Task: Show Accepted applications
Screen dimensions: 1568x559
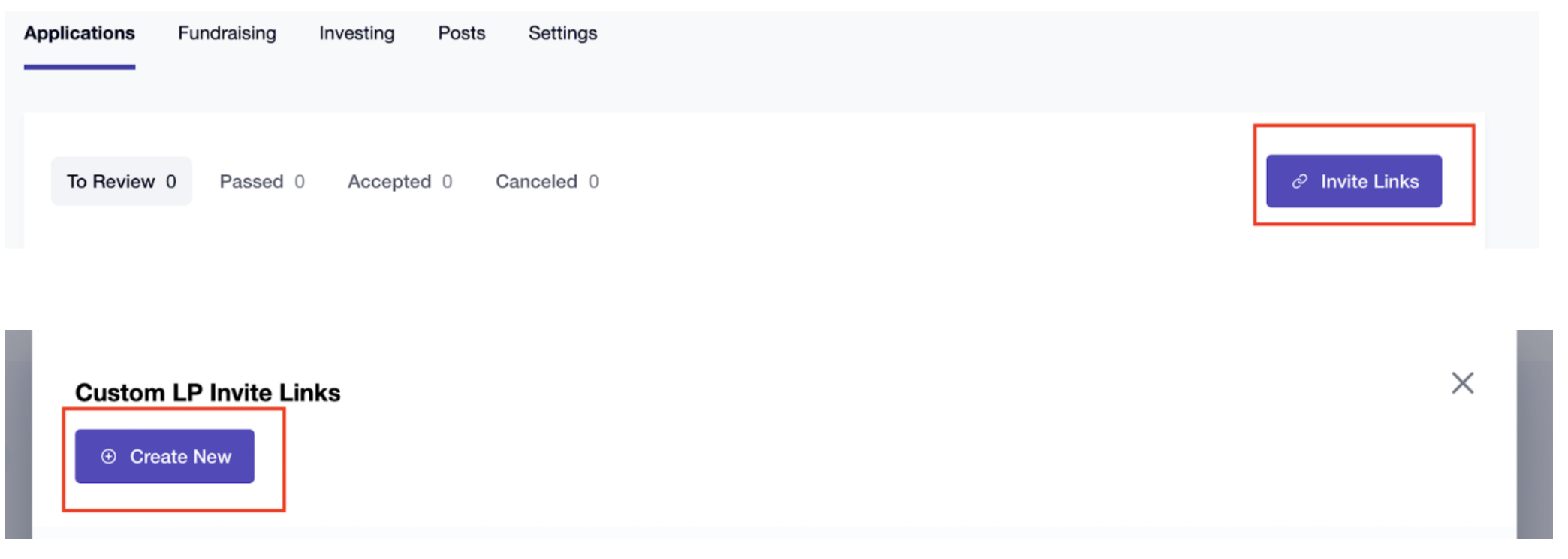Action: (400, 181)
